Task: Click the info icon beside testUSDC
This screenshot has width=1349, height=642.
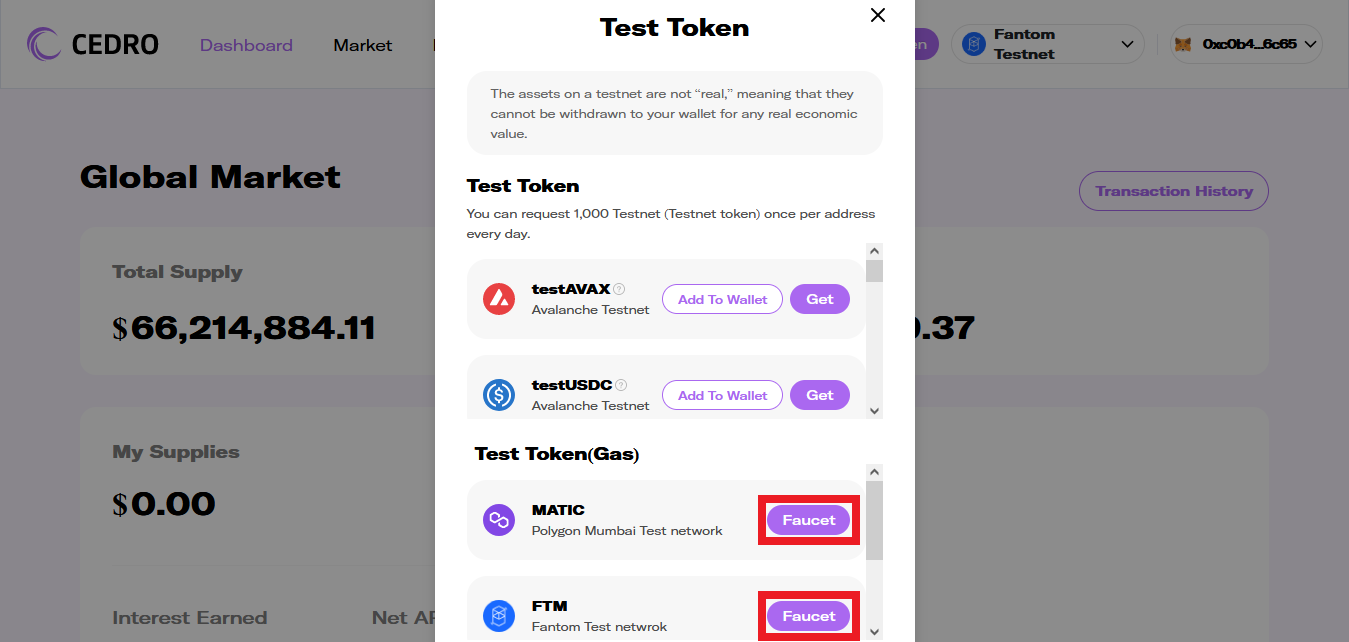Action: point(621,385)
